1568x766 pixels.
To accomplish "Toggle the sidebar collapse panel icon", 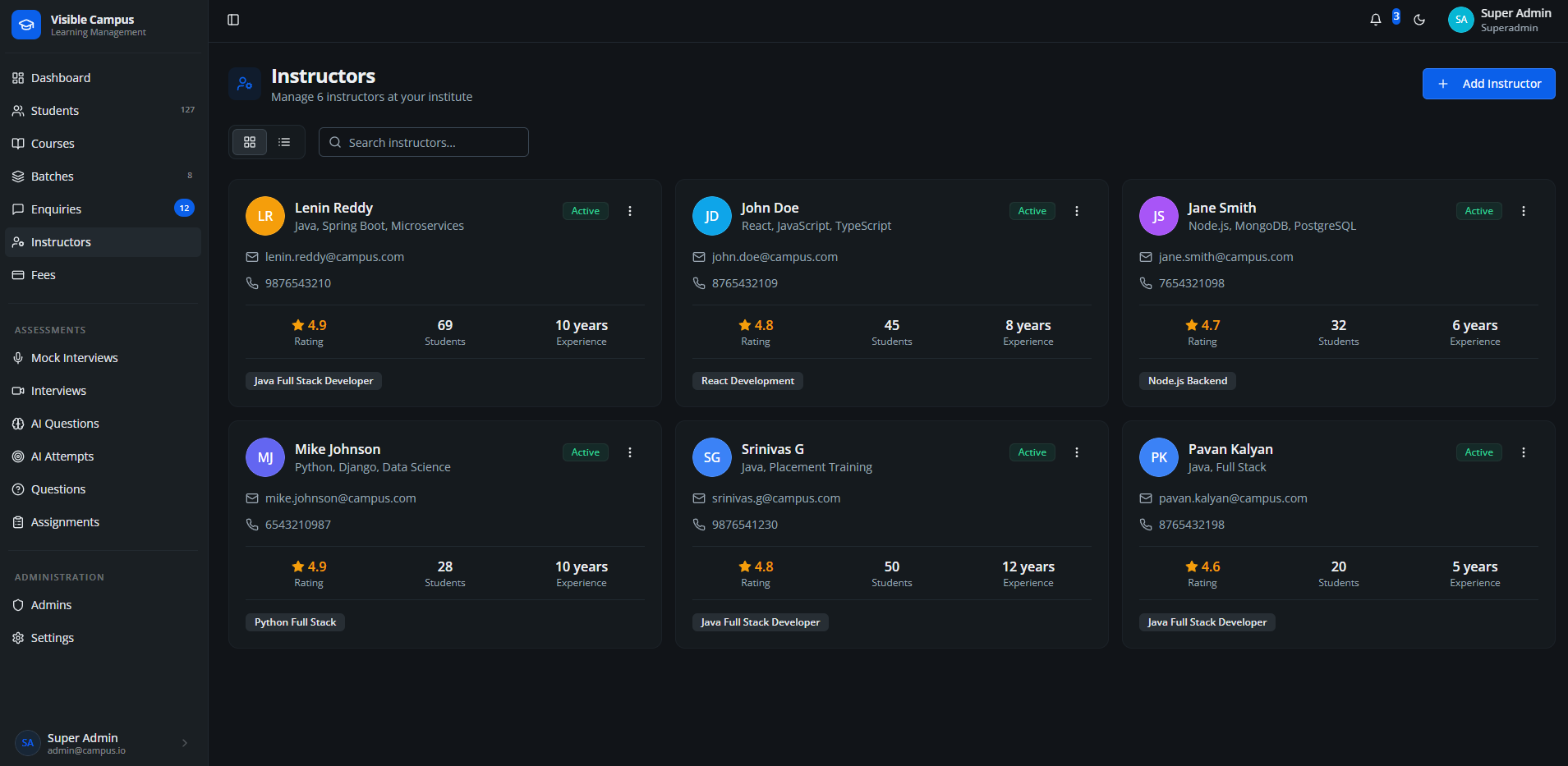I will (233, 19).
